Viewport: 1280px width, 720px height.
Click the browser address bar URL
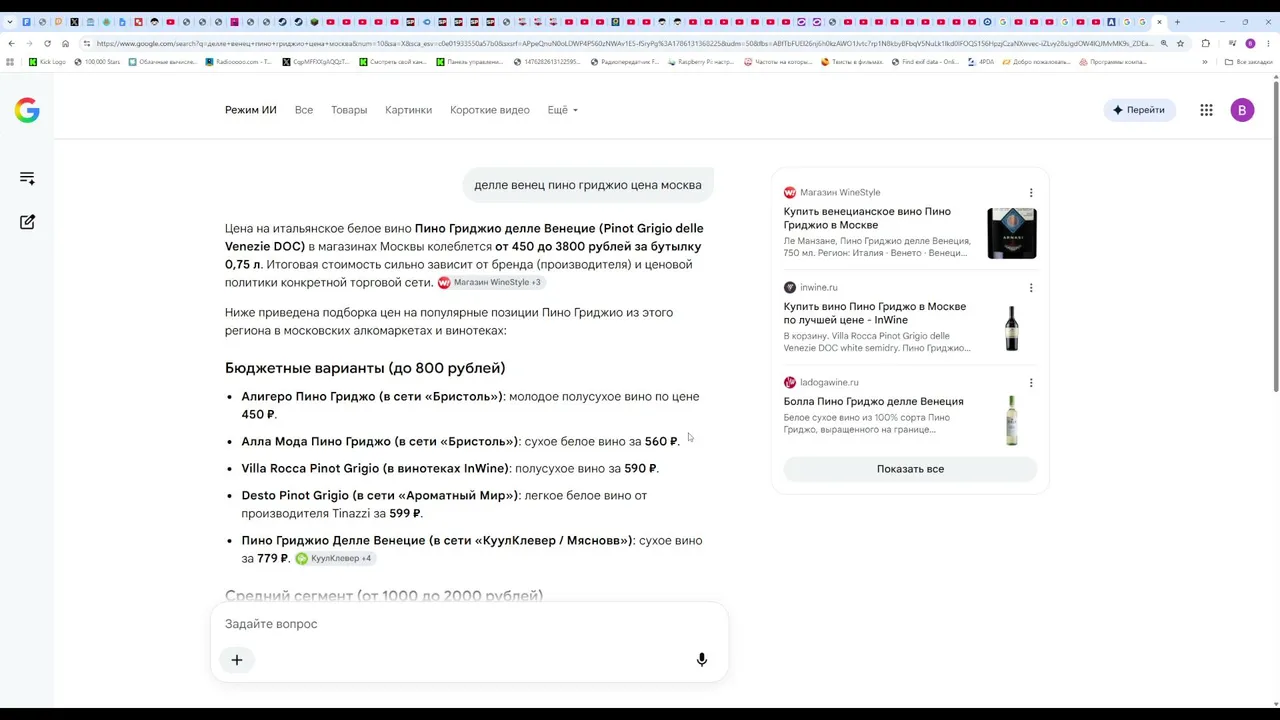pos(625,43)
